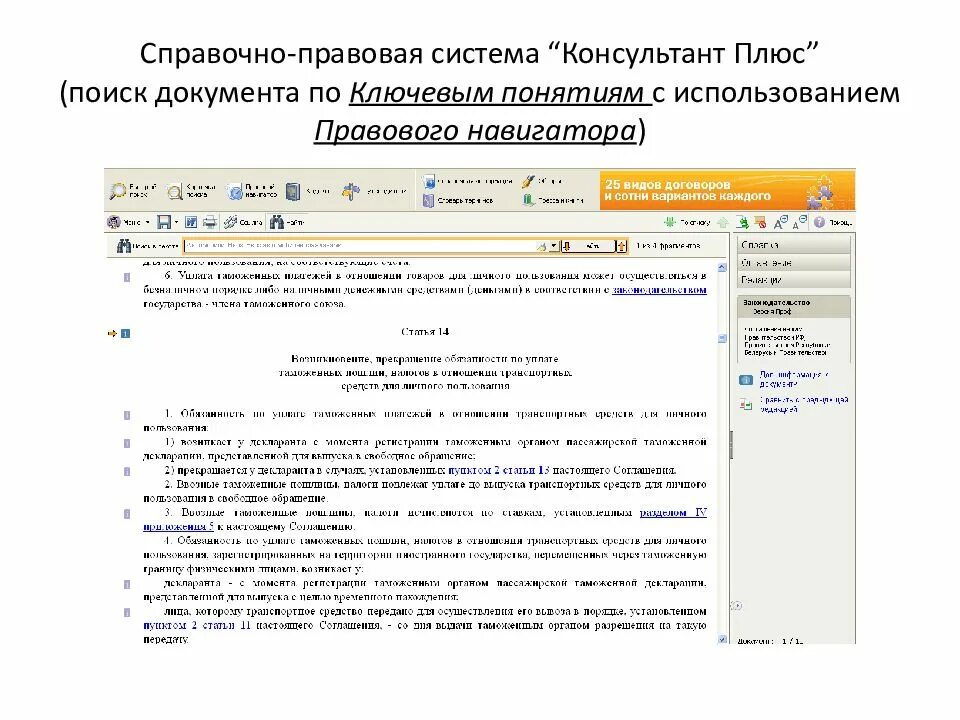This screenshot has width=960, height=720.
Task: Click the text search input field
Action: tap(359, 246)
